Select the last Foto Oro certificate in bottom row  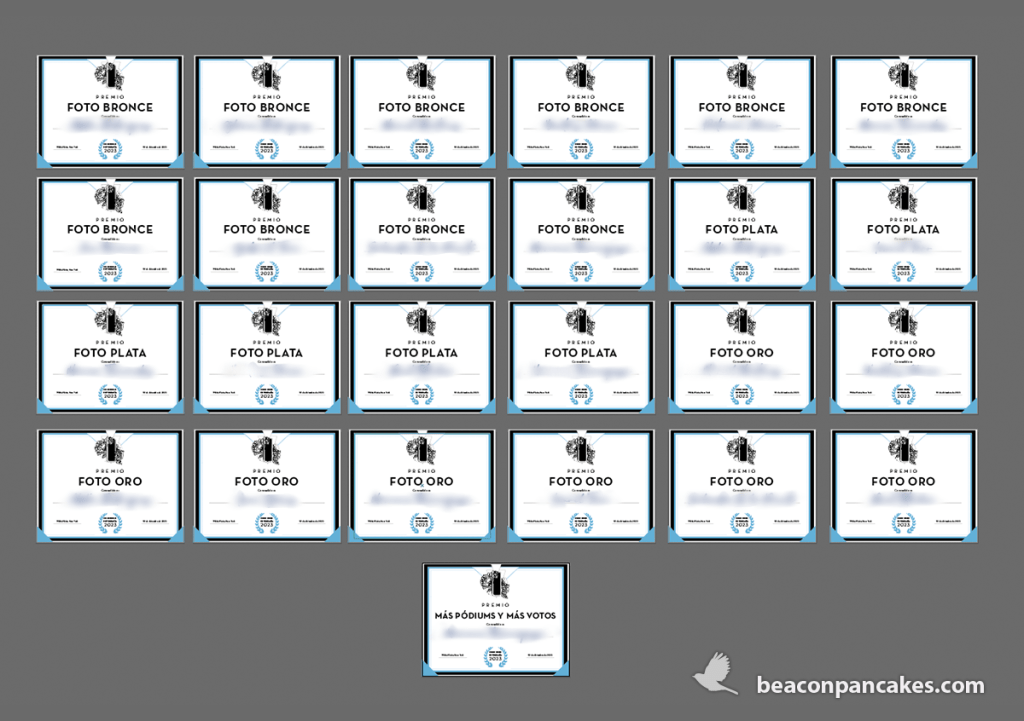(903, 486)
